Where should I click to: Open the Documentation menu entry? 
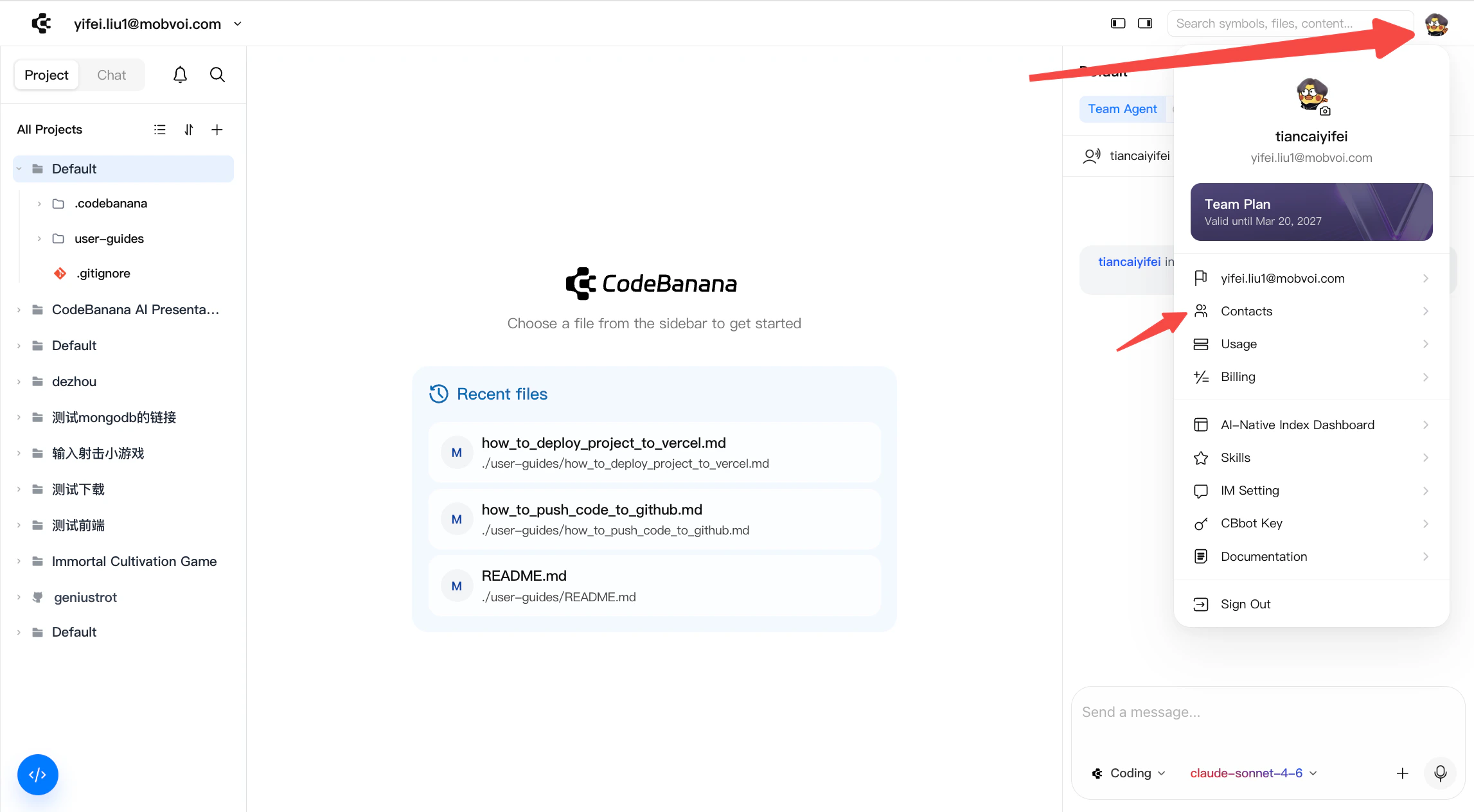1311,557
